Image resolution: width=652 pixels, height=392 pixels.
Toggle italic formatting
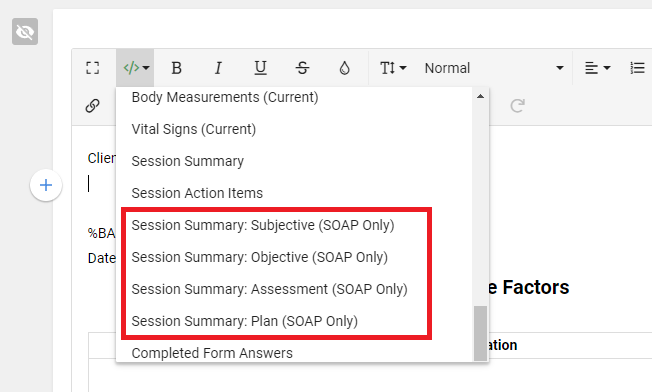(x=218, y=68)
